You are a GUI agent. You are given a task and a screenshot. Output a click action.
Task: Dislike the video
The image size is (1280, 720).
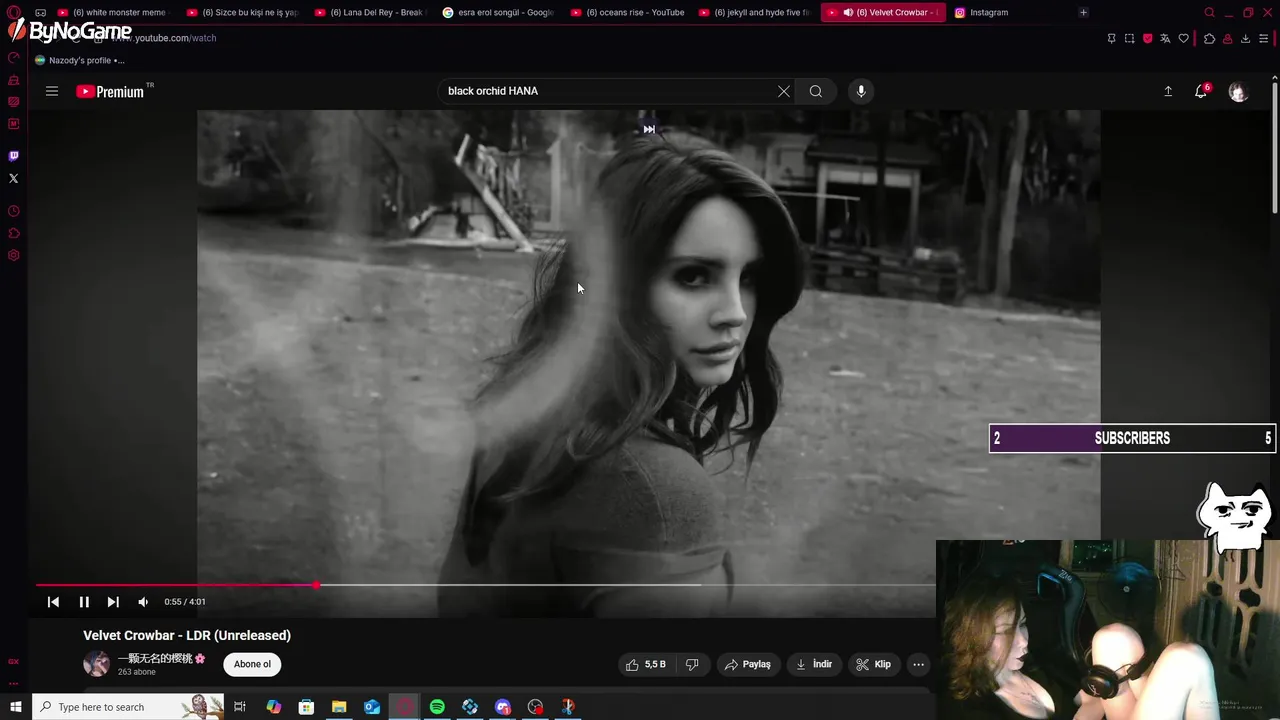(x=691, y=664)
